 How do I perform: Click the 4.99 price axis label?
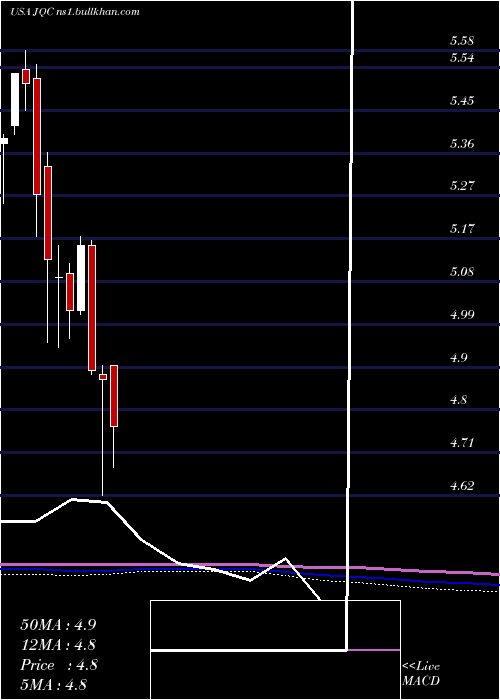click(462, 315)
